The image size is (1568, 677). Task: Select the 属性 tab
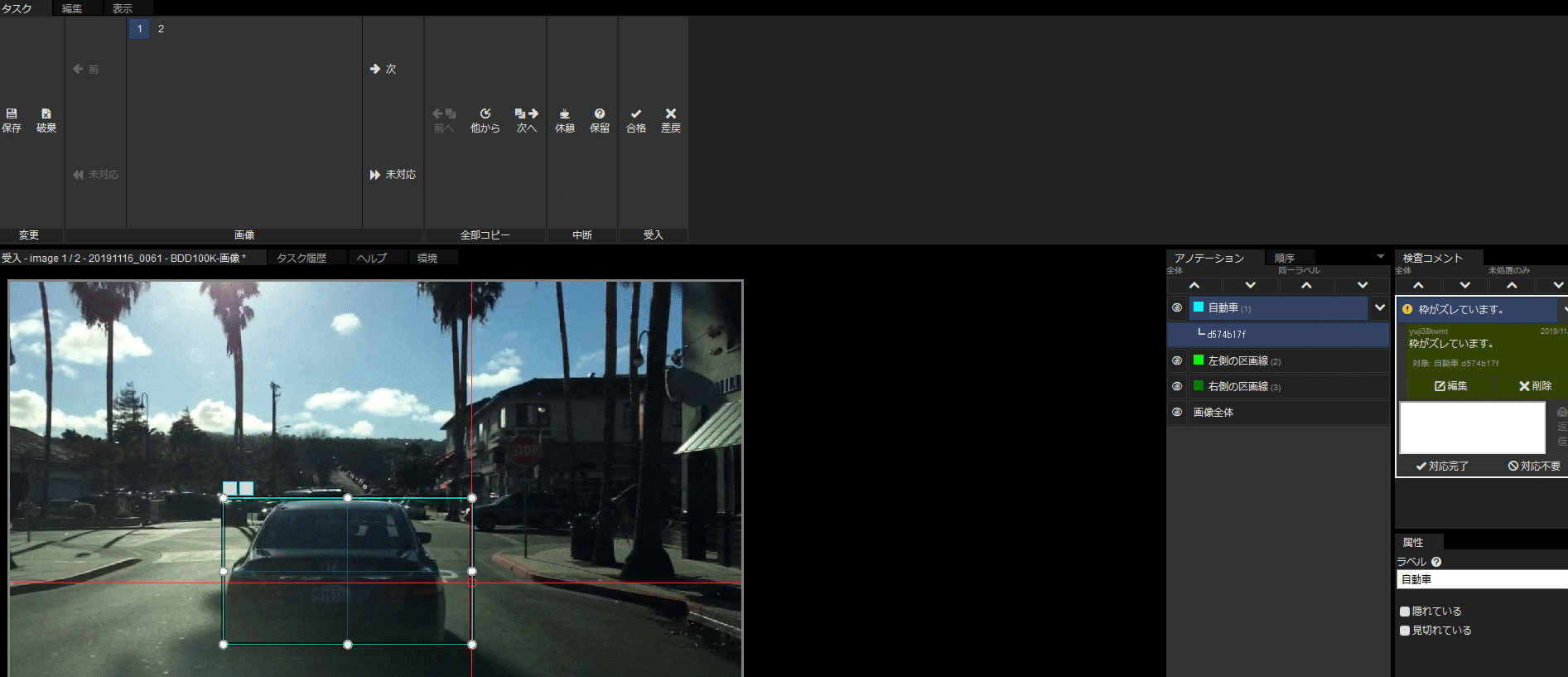pos(1413,543)
